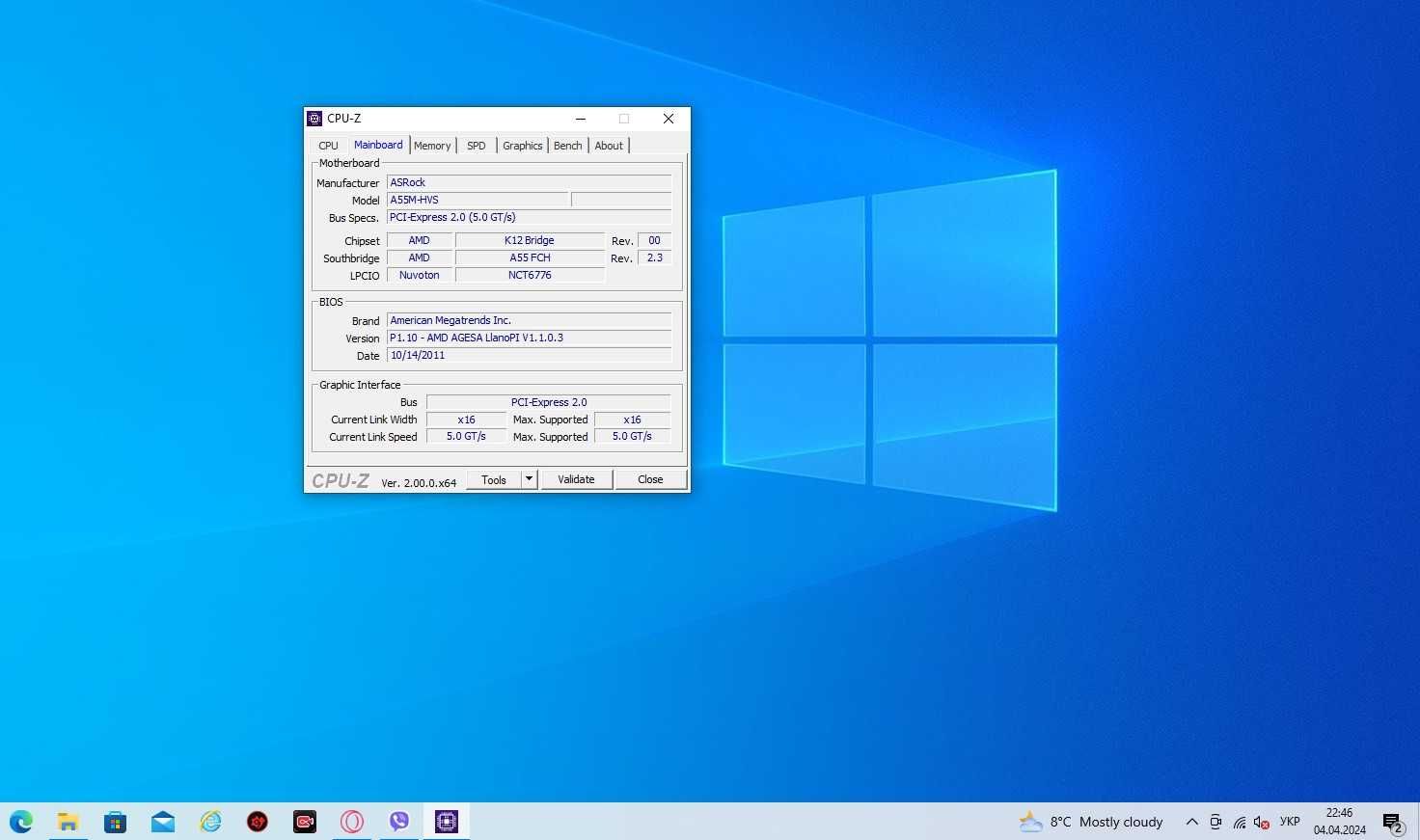Screen dimensions: 1420x840
Task: Launch Internet Explorer from the taskbar
Action: pyautogui.click(x=210, y=822)
